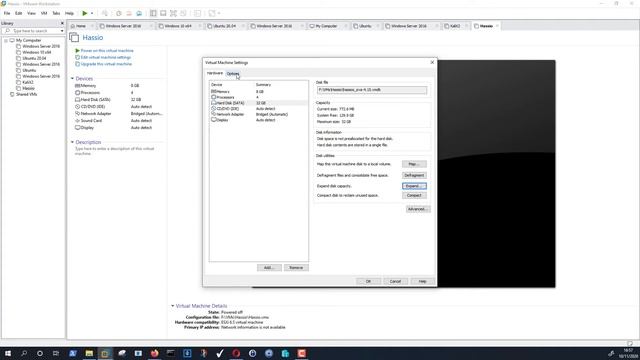Screen dimensions: 640x360
Task: Open the power options dropdown arrow
Action: pyautogui.click(x=91, y=13)
